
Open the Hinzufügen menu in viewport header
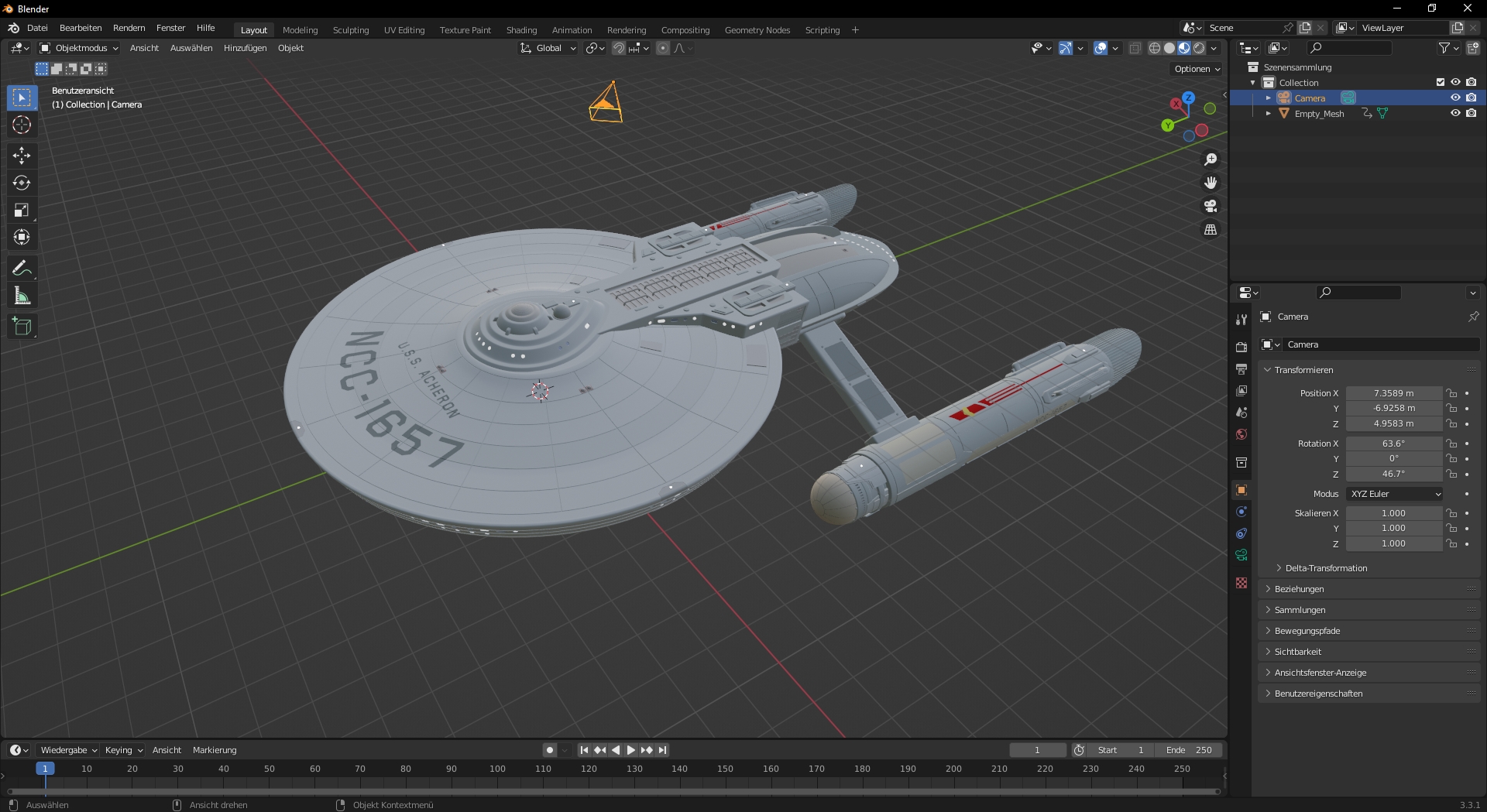(245, 48)
